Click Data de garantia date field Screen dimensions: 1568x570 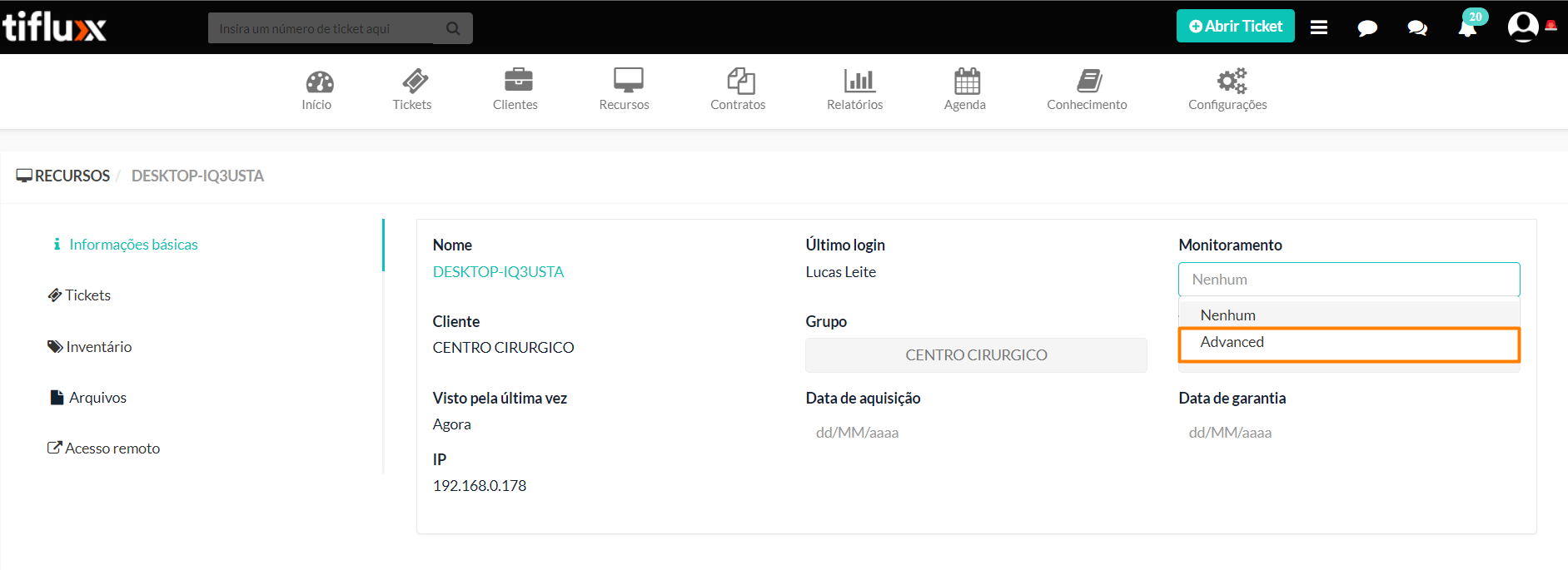[x=1349, y=433]
